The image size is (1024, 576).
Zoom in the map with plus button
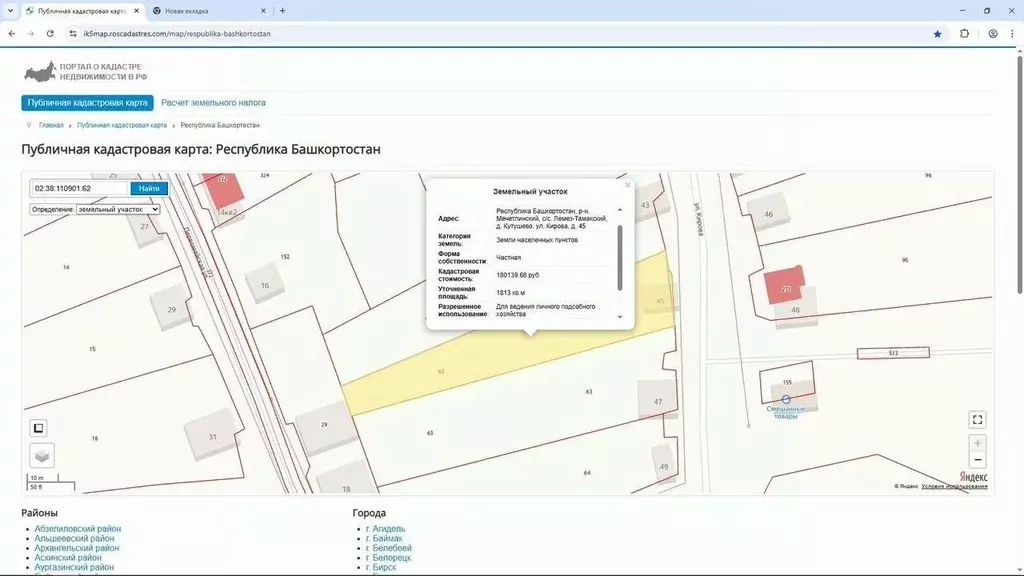click(x=978, y=443)
